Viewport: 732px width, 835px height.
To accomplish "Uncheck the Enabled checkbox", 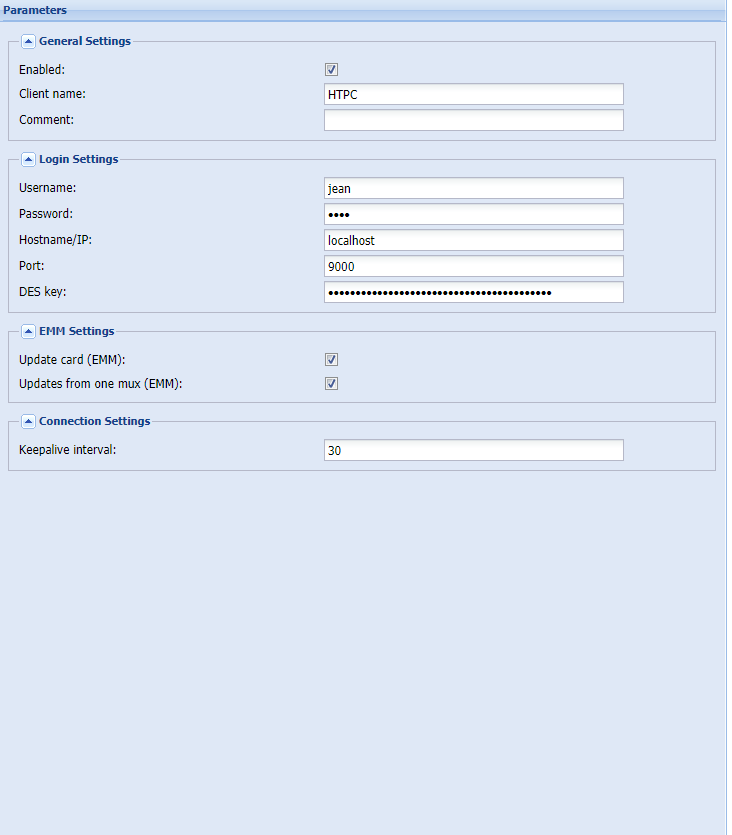I will click(331, 70).
